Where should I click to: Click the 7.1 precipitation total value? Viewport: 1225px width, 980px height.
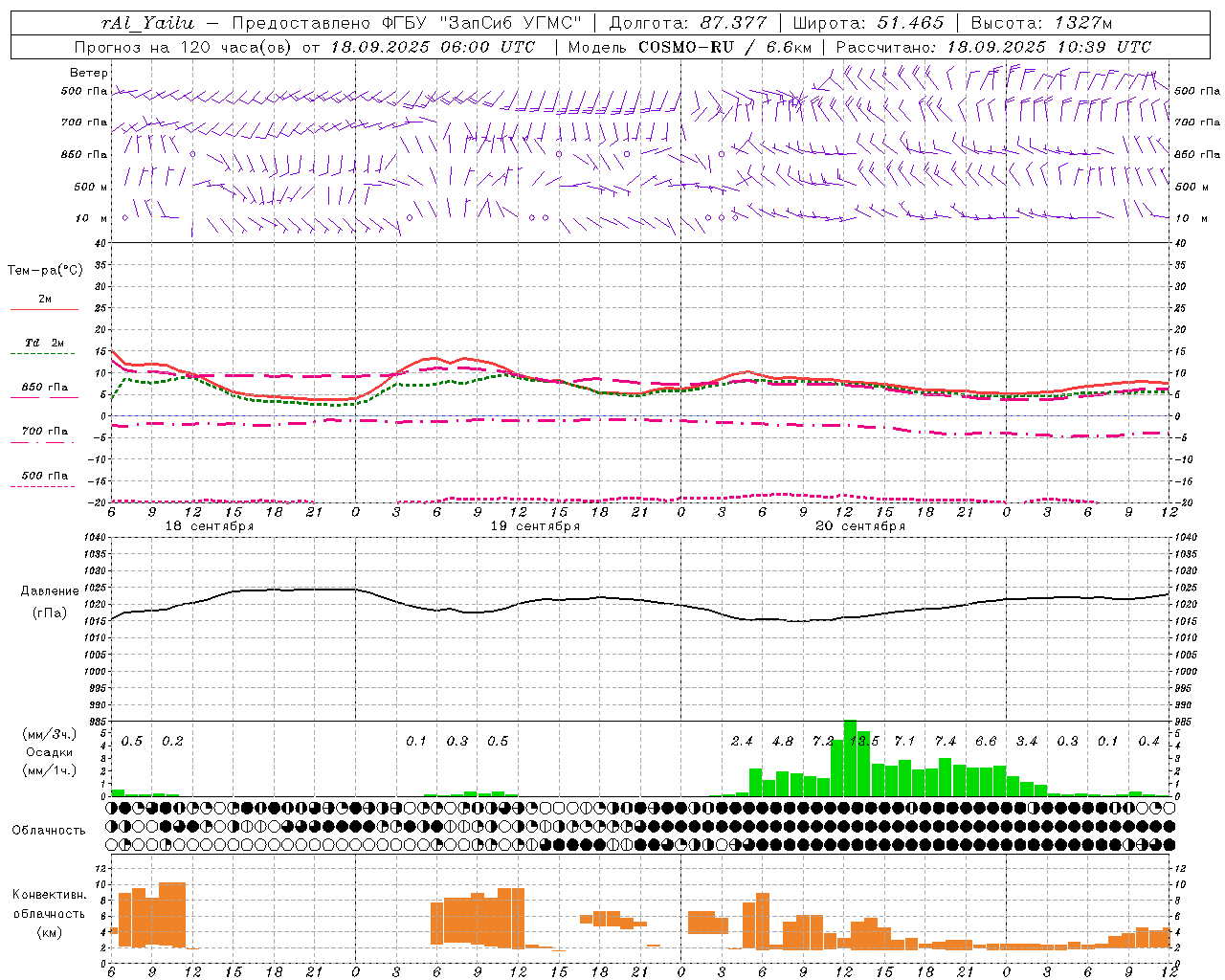coord(904,742)
